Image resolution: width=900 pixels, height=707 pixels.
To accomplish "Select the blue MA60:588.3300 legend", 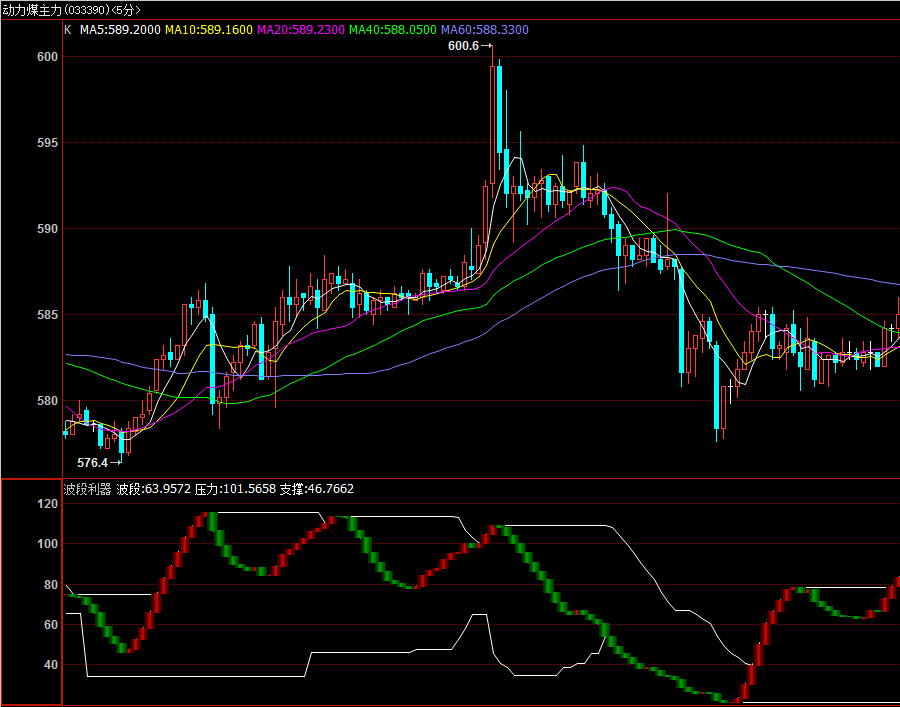I will (x=484, y=30).
